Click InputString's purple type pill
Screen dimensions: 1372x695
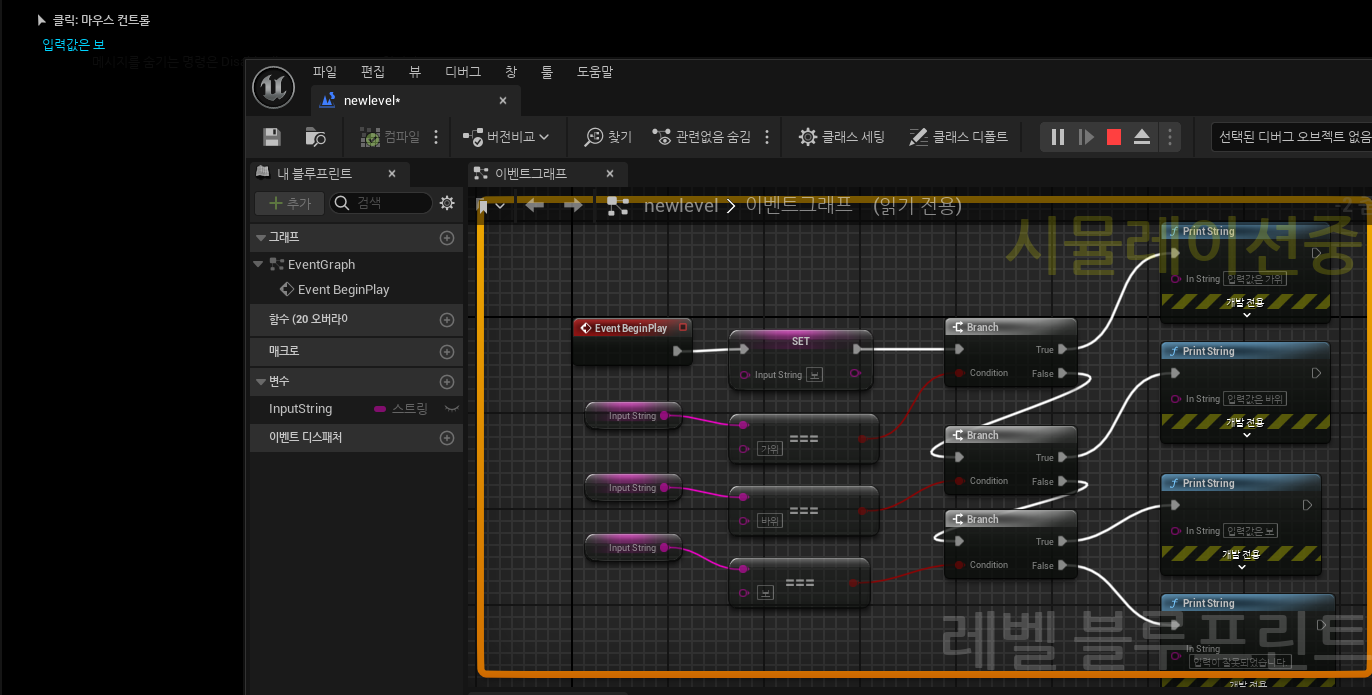380,409
